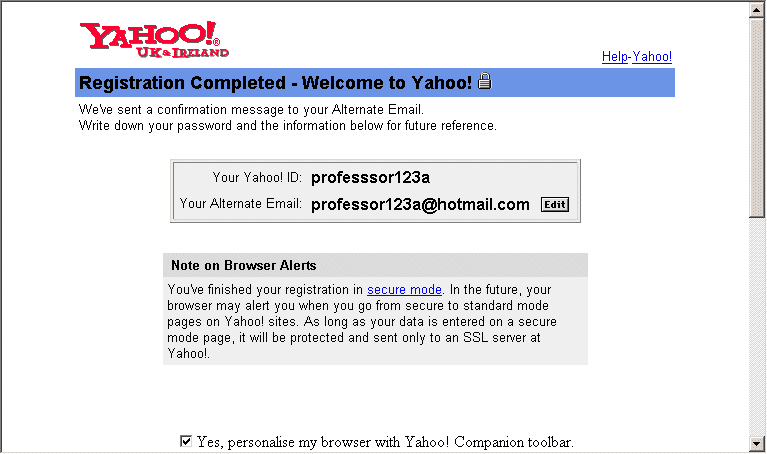Viewport: 767px width, 454px height.
Task: Open the Help link
Action: tap(614, 57)
